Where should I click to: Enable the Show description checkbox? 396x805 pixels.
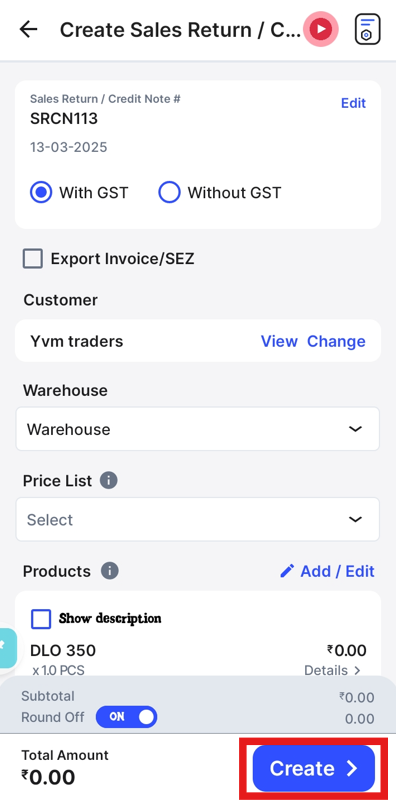pyautogui.click(x=41, y=619)
